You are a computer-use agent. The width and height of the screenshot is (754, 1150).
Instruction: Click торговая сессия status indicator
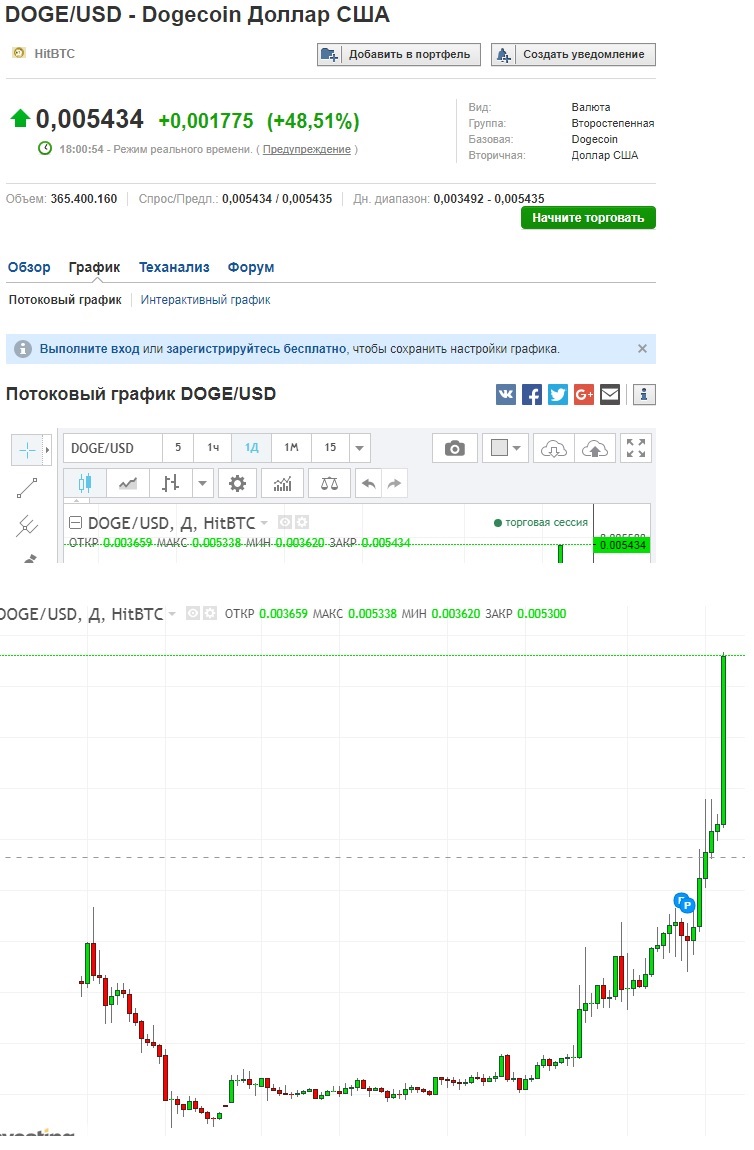541,523
